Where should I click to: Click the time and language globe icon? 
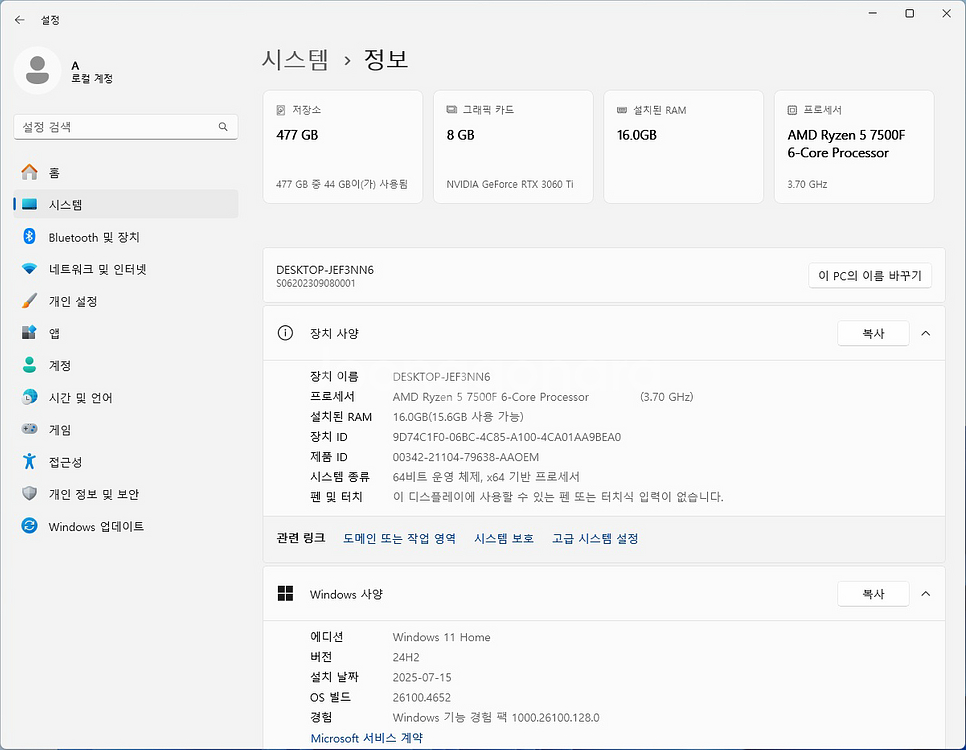pyautogui.click(x=29, y=397)
